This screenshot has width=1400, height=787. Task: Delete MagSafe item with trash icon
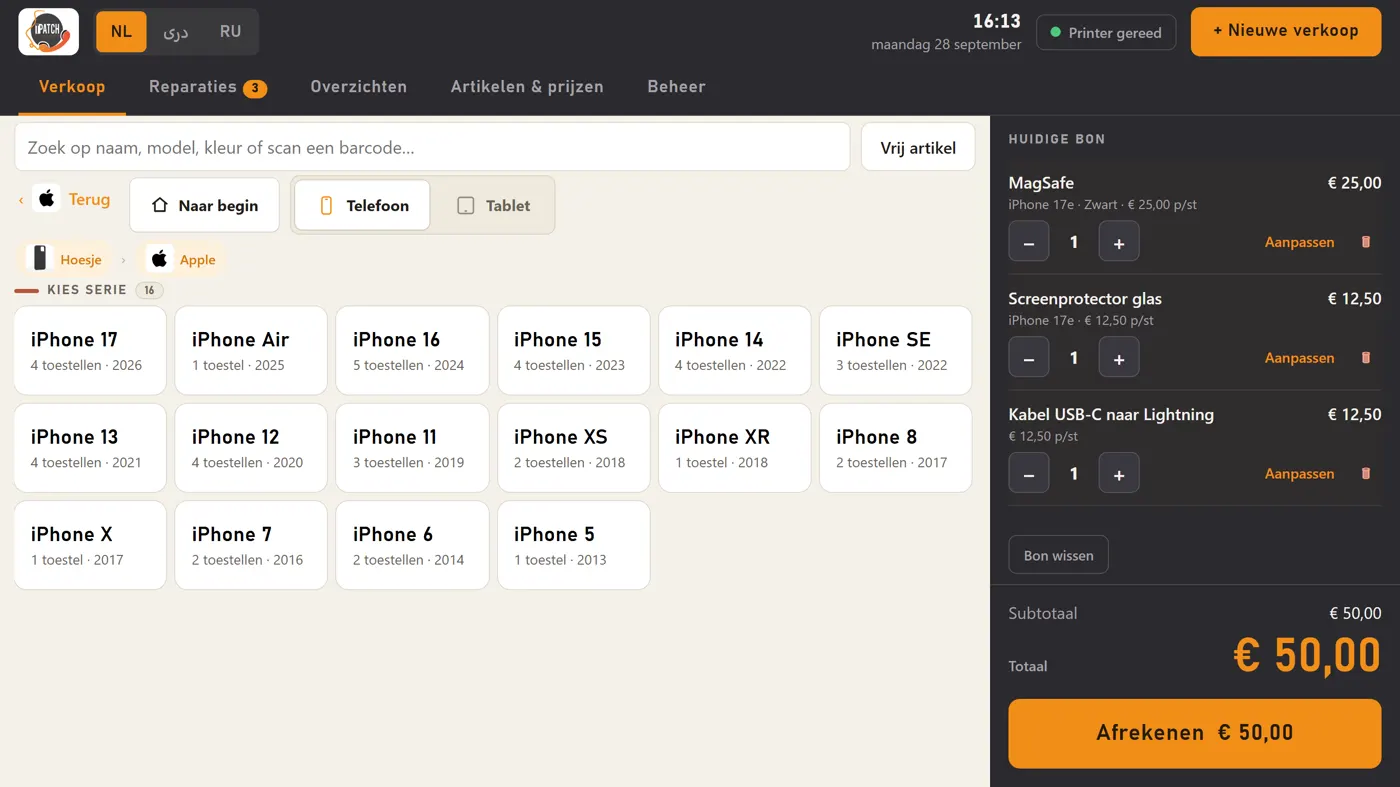click(x=1366, y=242)
